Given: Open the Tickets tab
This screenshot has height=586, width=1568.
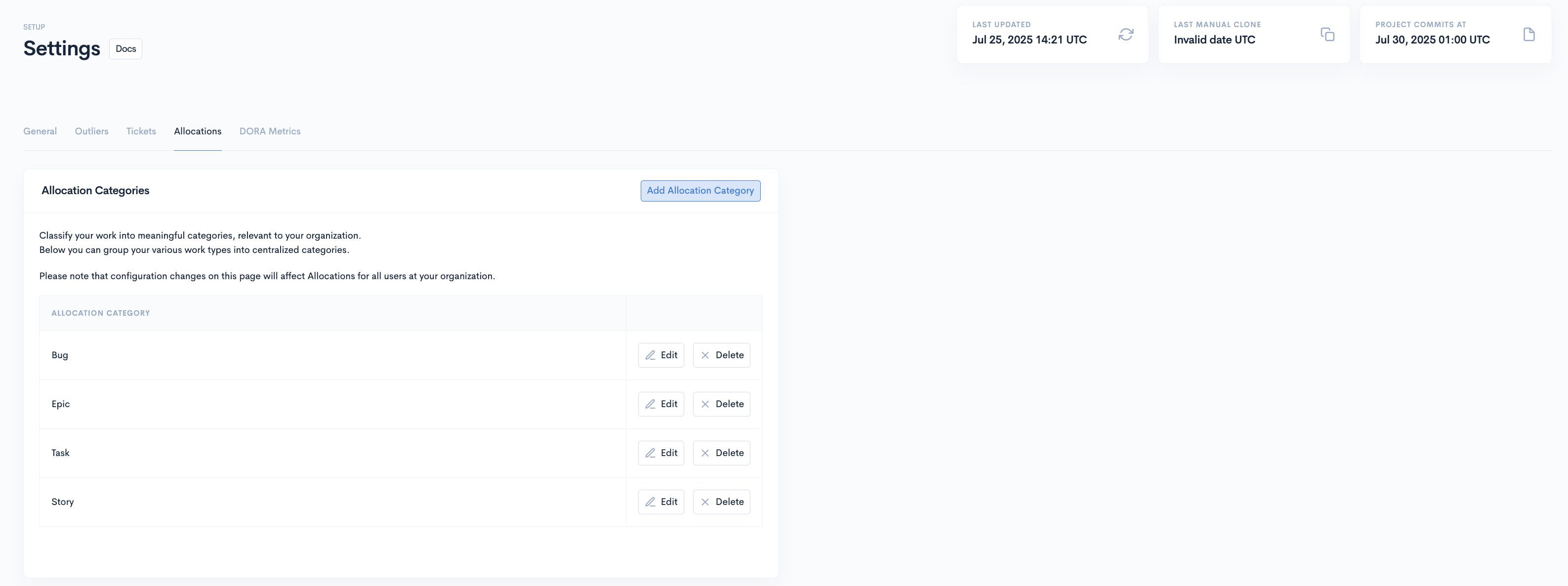Looking at the screenshot, I should coord(141,131).
